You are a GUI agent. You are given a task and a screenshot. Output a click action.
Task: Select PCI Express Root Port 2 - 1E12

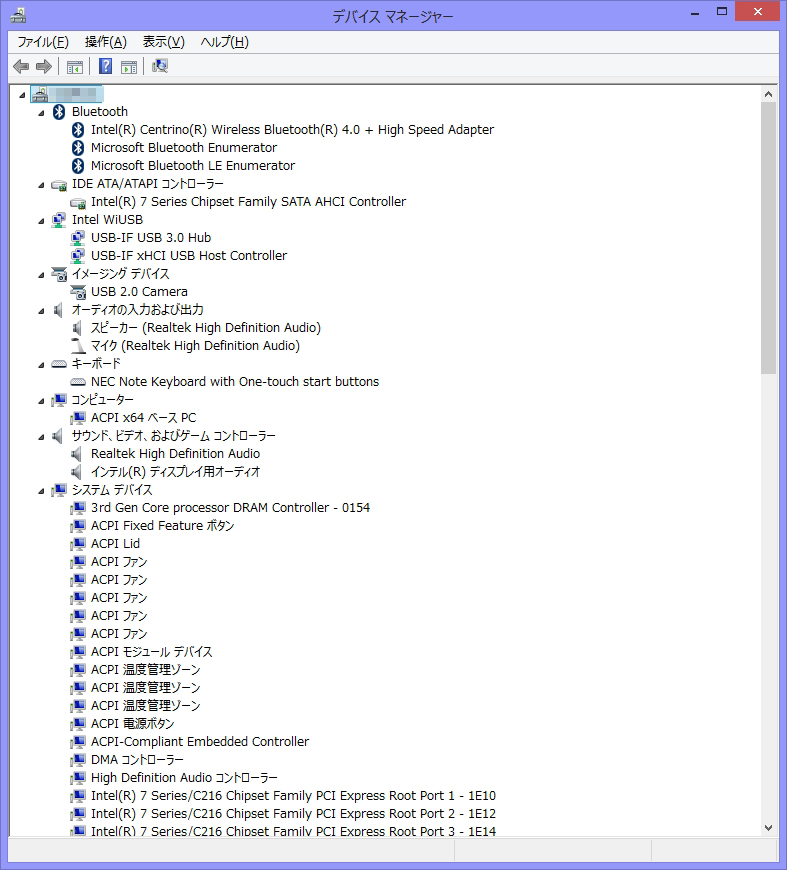(293, 814)
